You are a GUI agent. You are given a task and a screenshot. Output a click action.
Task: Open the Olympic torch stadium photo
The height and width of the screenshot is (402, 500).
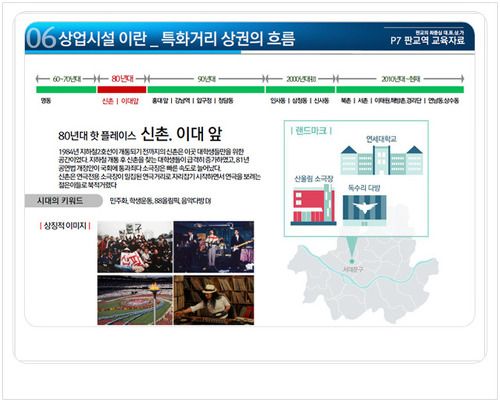click(135, 300)
